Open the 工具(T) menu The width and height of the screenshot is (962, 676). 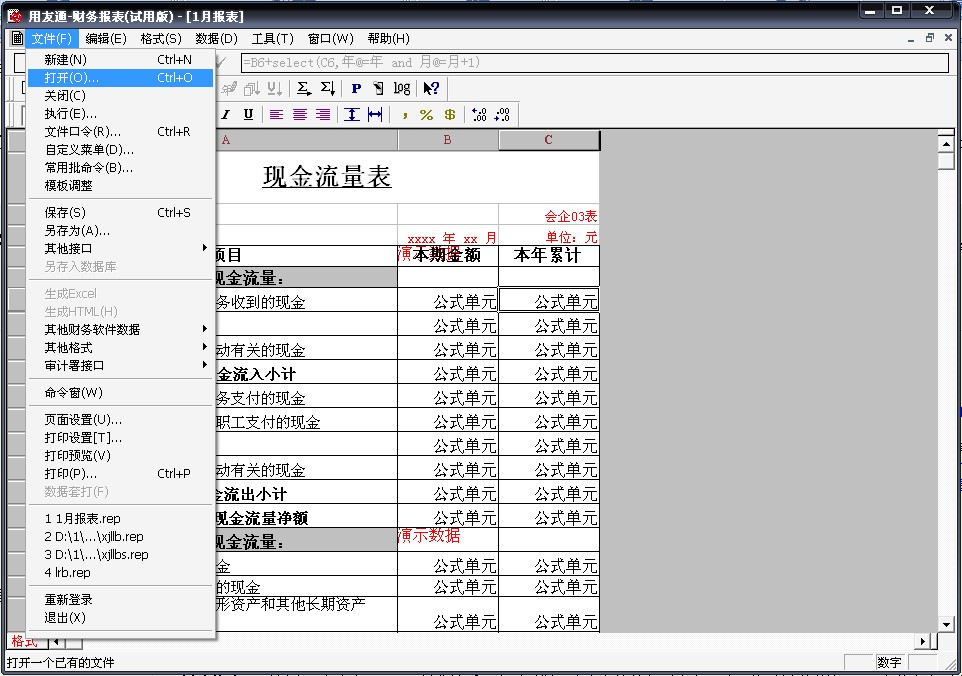[x=272, y=39]
